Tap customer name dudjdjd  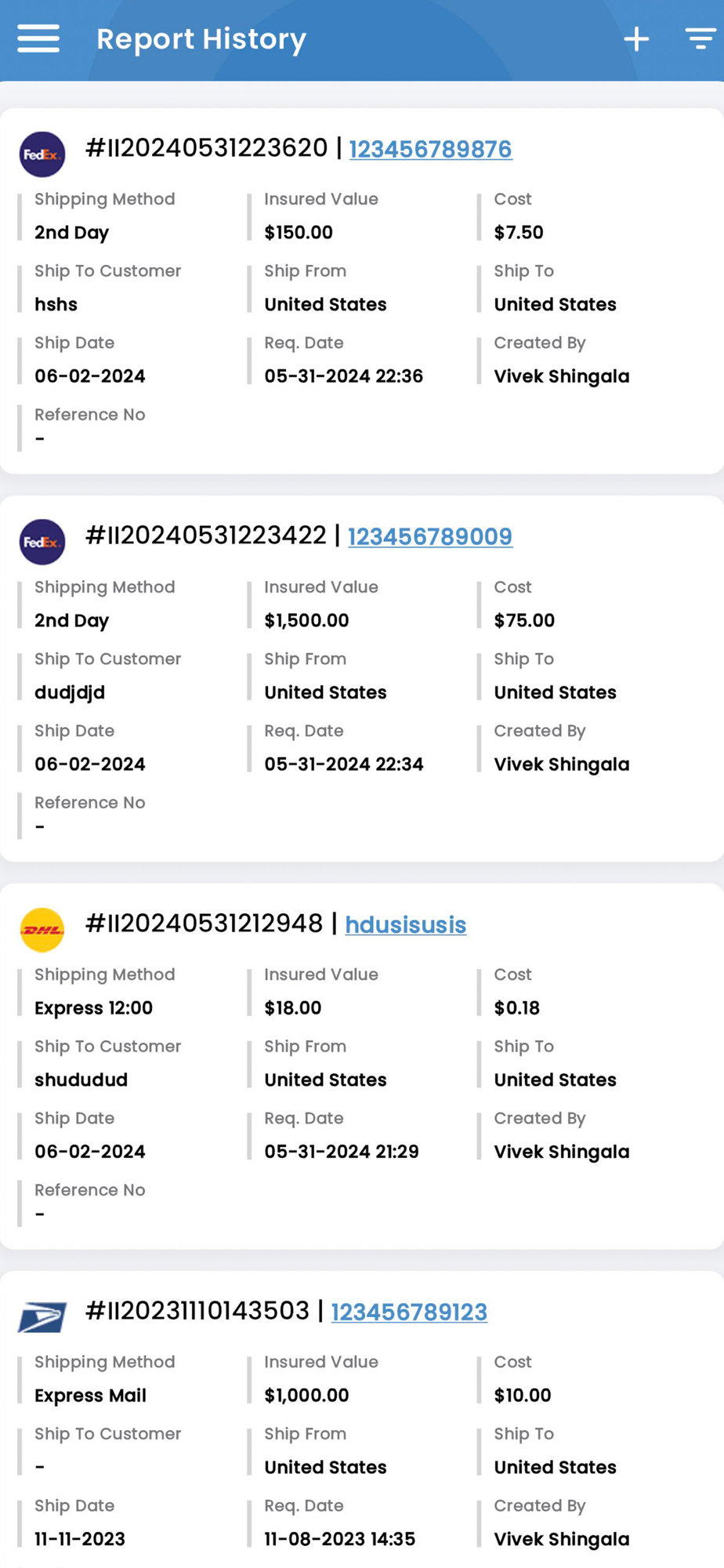[x=70, y=692]
